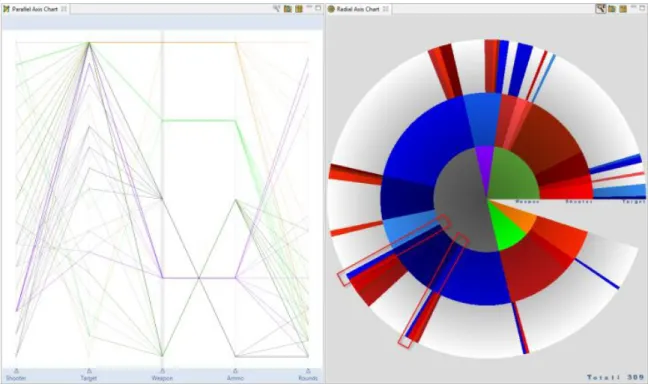Viewport: 648px width, 384px height.
Task: Close the Radial Axis Chart tab
Action: pyautogui.click(x=386, y=9)
